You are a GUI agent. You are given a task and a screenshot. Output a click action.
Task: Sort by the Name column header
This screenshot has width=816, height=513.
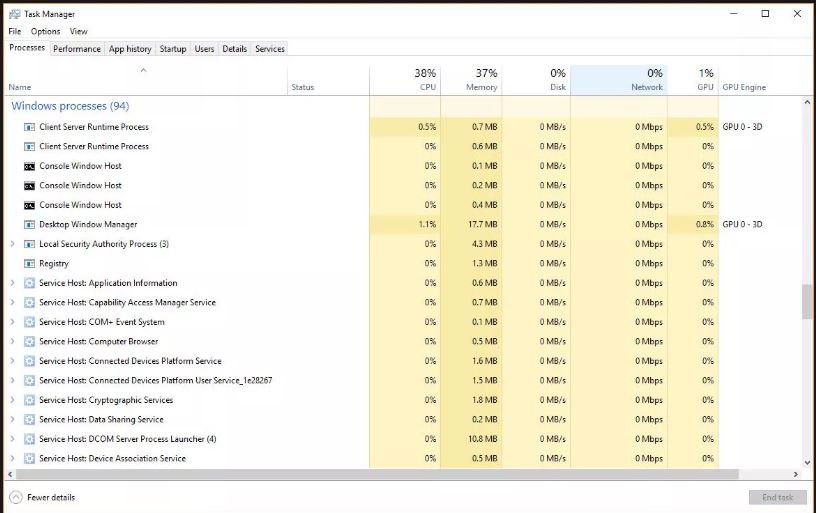pos(146,81)
